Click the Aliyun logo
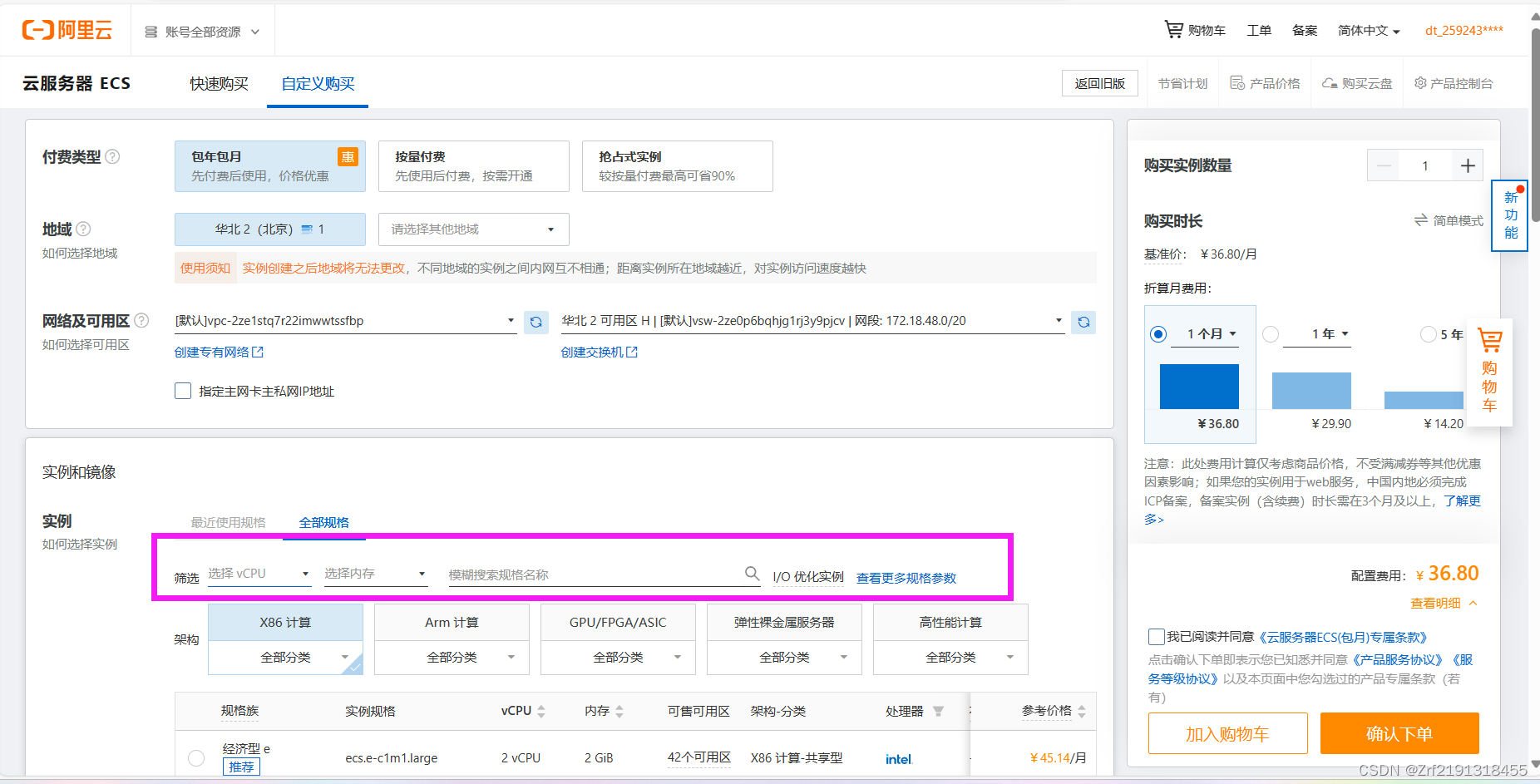The image size is (1540, 784). [x=67, y=30]
